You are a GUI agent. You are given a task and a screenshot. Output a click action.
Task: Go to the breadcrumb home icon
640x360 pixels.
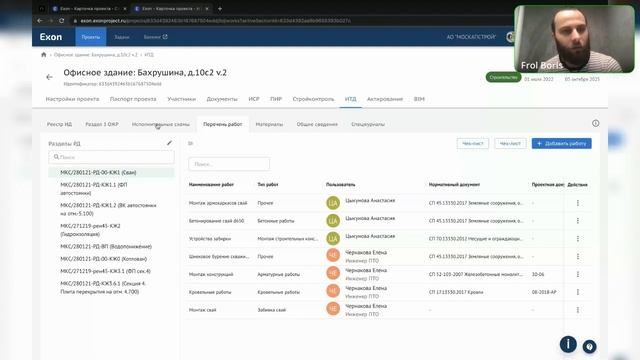pos(44,54)
